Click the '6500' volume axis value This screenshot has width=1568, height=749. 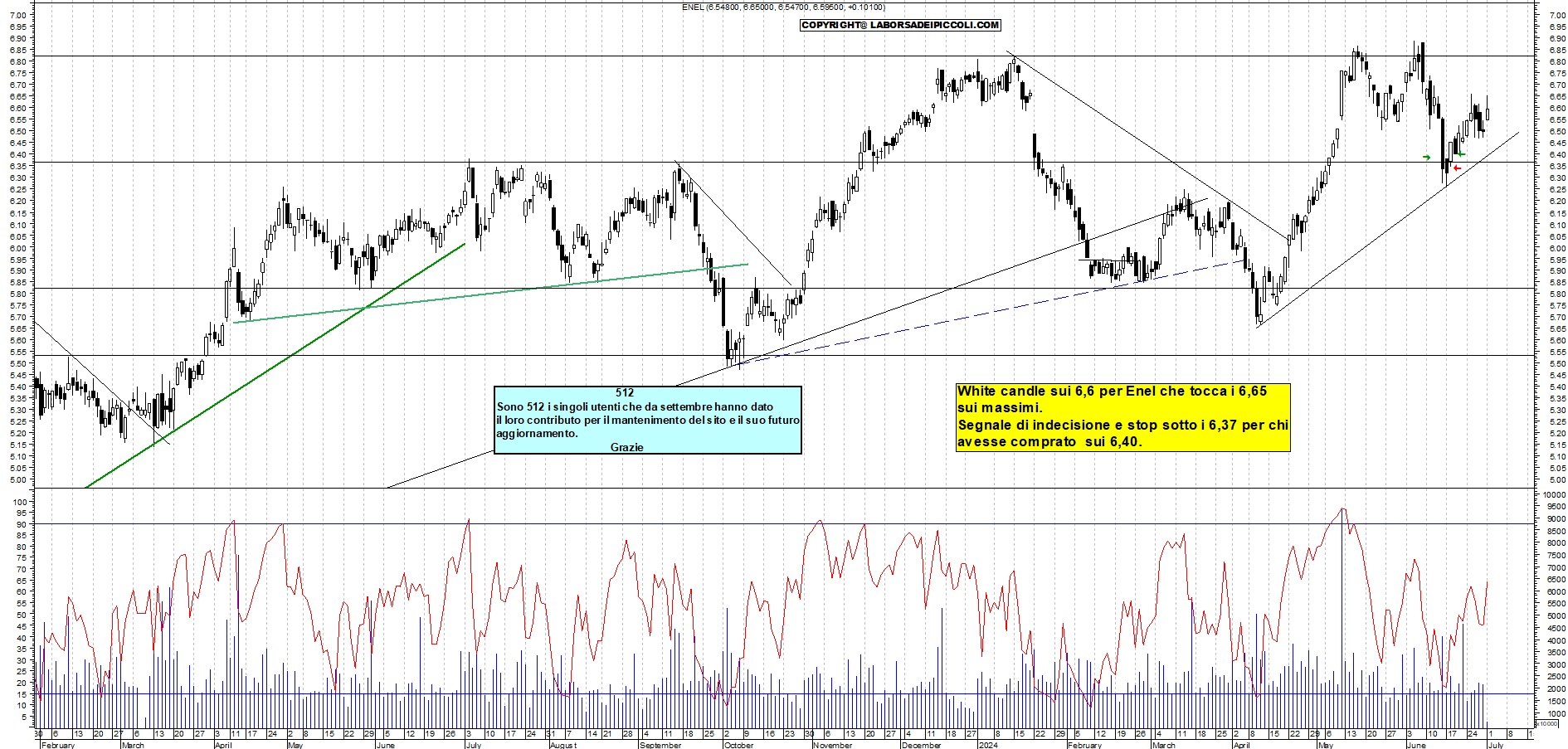click(x=1556, y=580)
